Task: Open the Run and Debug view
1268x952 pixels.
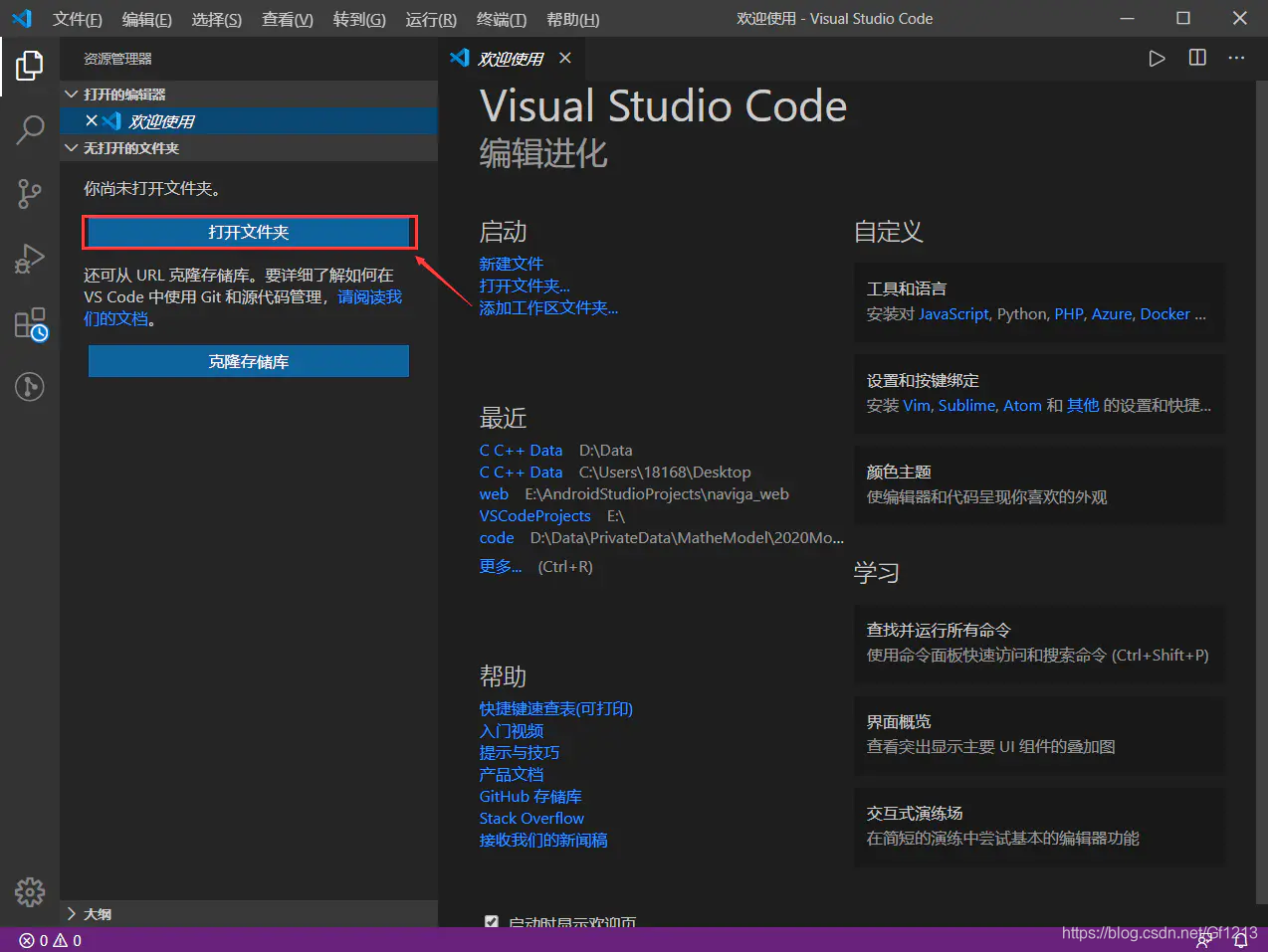Action: pyautogui.click(x=30, y=259)
